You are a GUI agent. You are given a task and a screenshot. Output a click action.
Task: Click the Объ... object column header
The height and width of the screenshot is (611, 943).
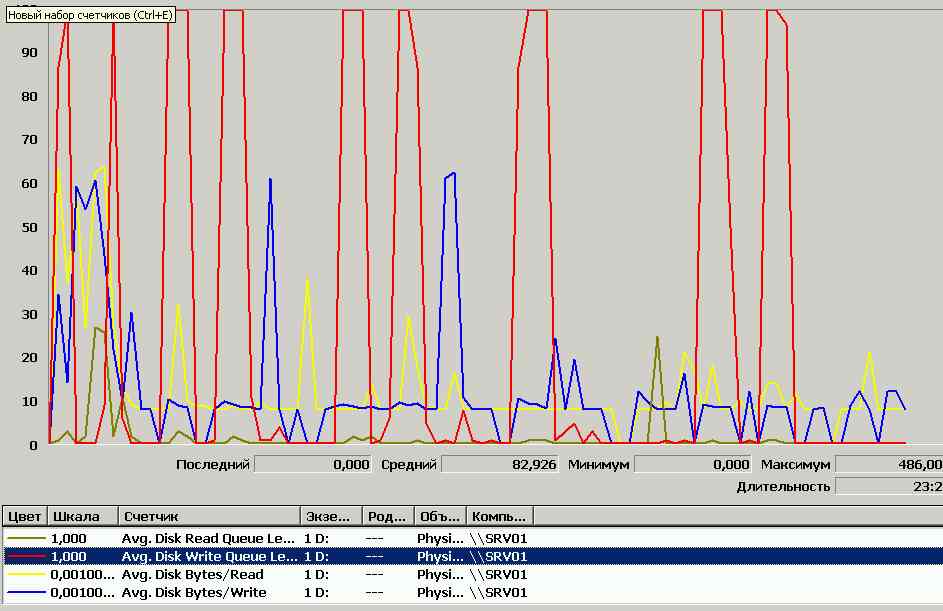[x=440, y=516]
